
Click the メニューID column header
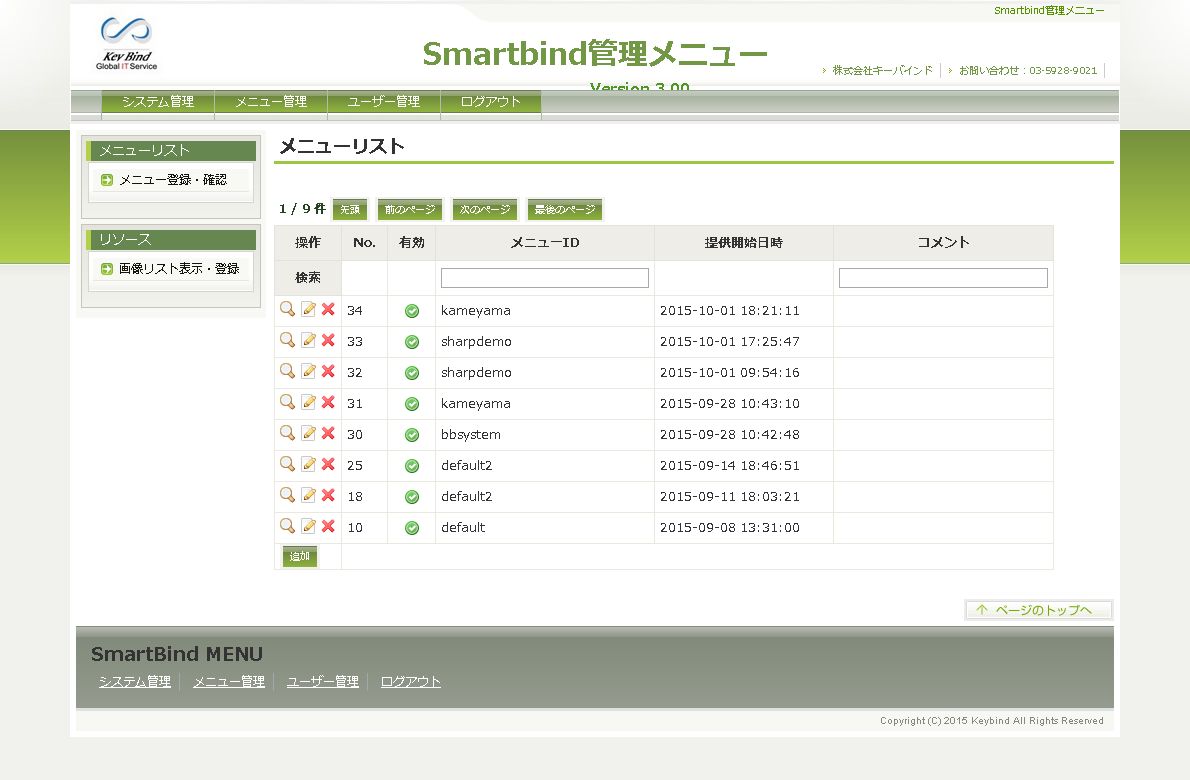(x=545, y=243)
